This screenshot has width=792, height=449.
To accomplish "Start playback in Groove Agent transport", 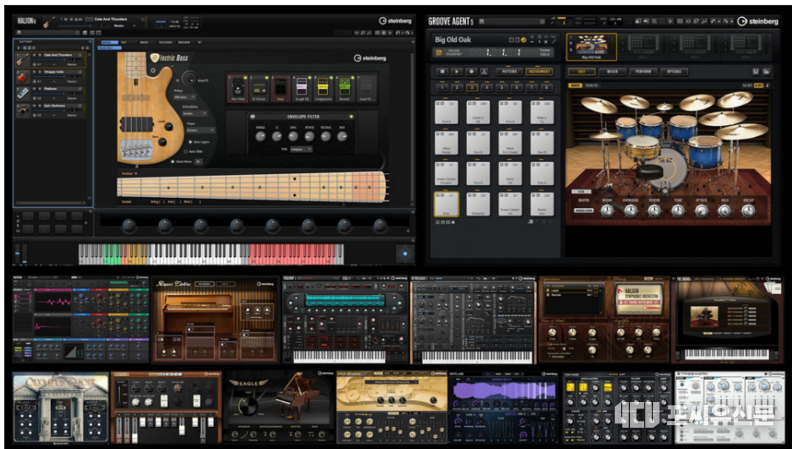I will pos(457,72).
